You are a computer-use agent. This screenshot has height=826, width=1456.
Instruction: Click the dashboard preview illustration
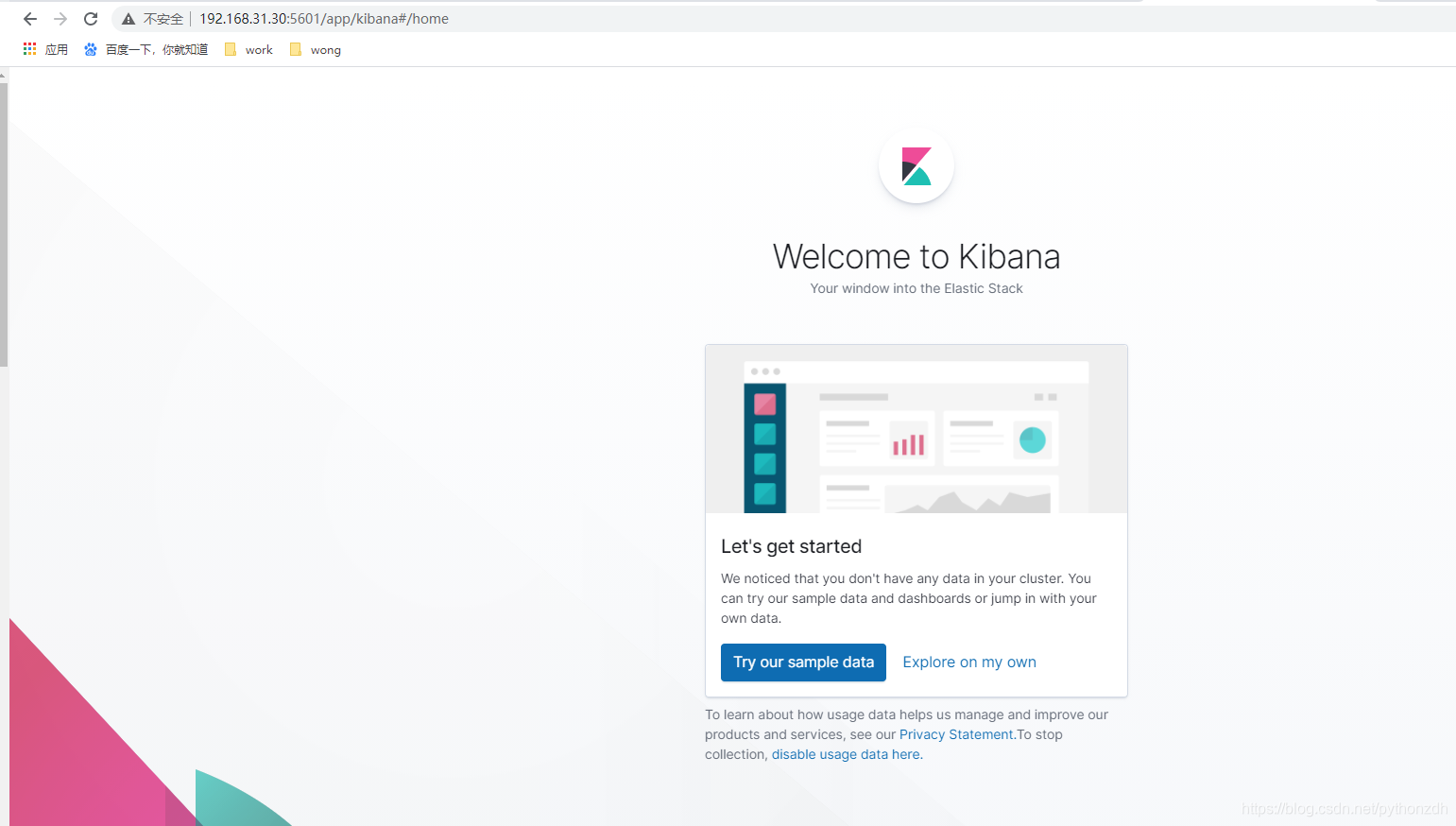916,429
